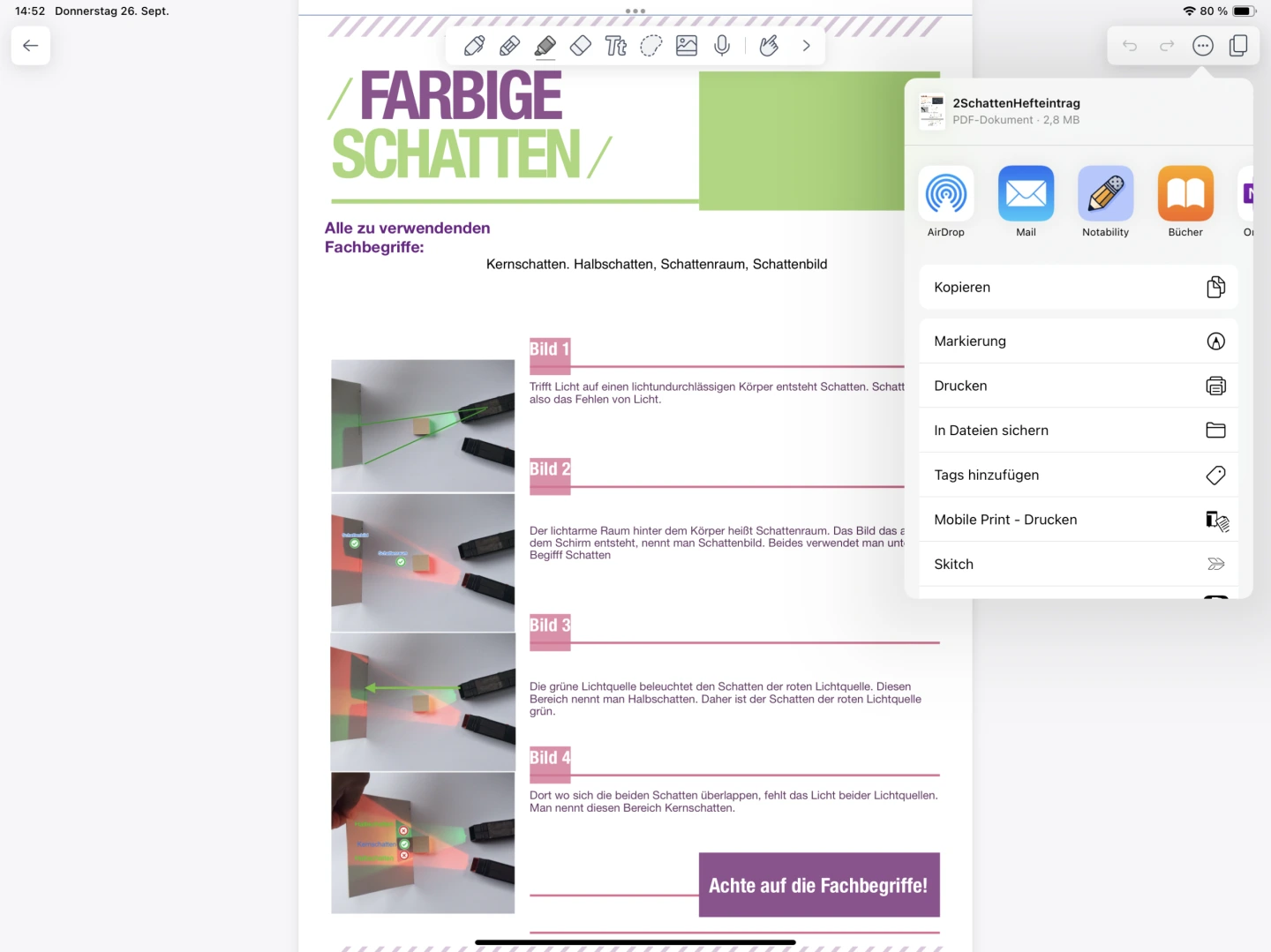
Task: Tap the Bild 4 shadow photo
Action: (x=423, y=843)
